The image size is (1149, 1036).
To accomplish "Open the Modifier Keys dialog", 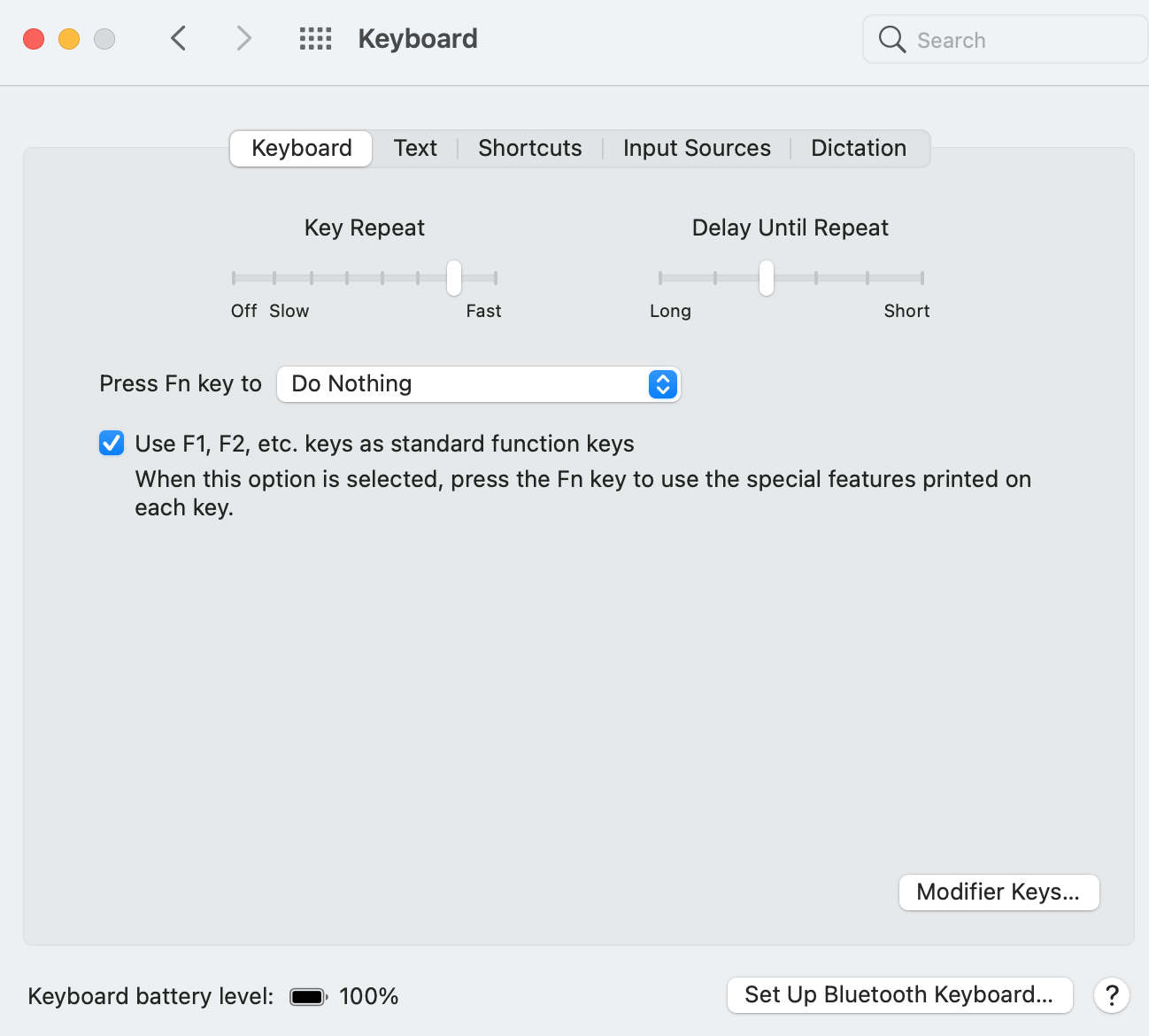I will tap(999, 892).
